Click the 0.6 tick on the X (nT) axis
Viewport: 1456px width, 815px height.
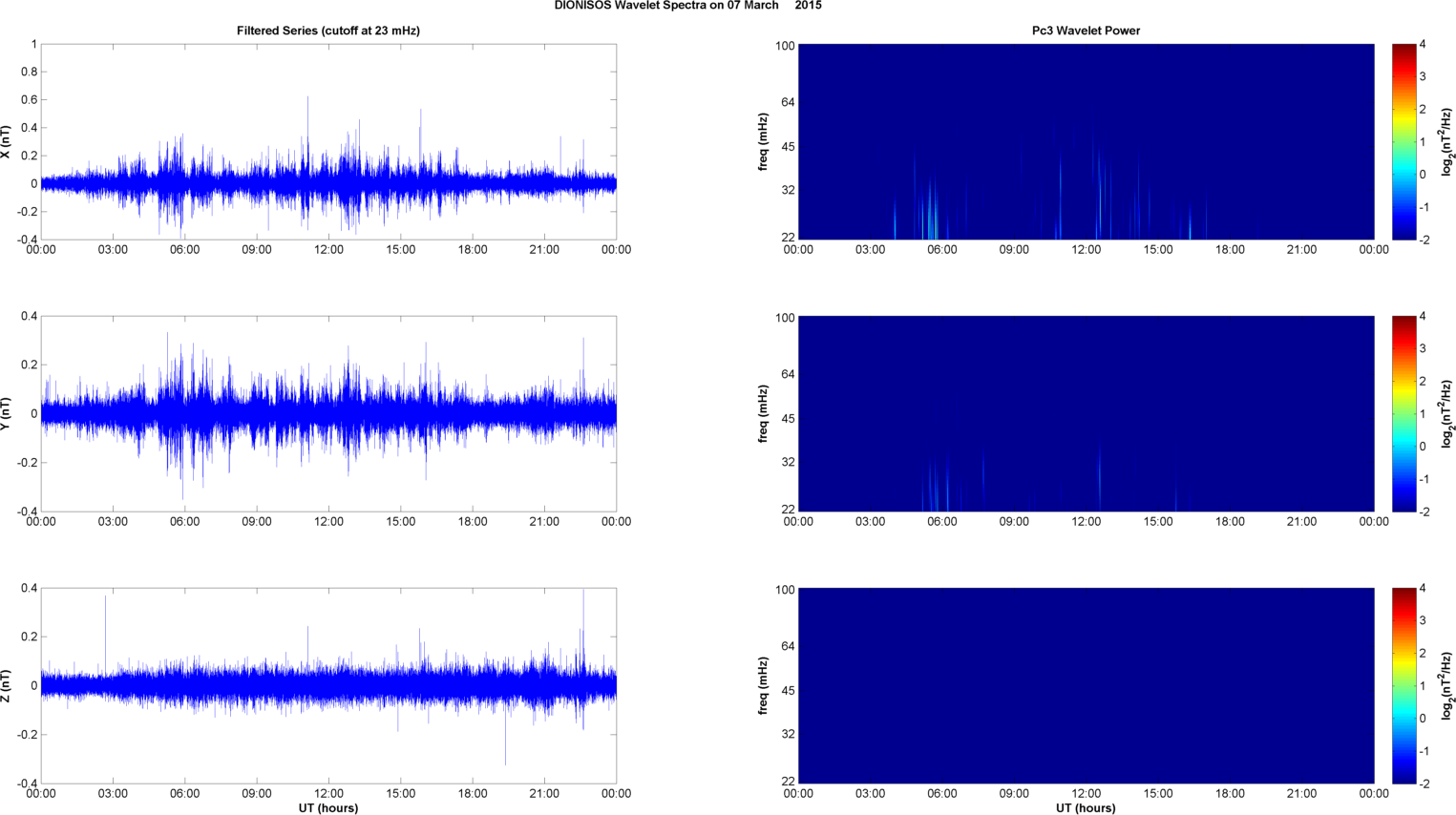[29, 100]
